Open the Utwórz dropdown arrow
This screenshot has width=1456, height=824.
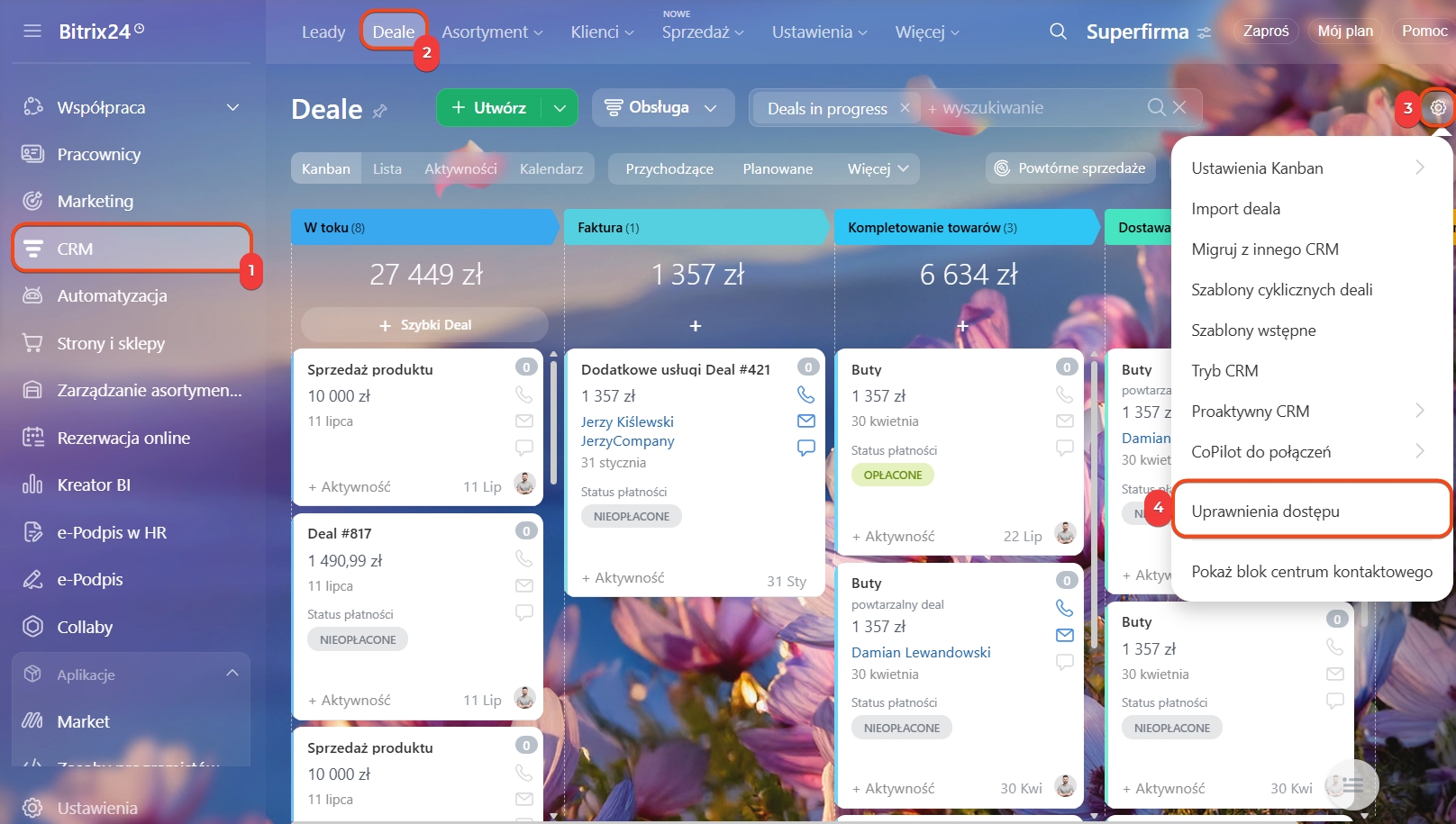560,108
